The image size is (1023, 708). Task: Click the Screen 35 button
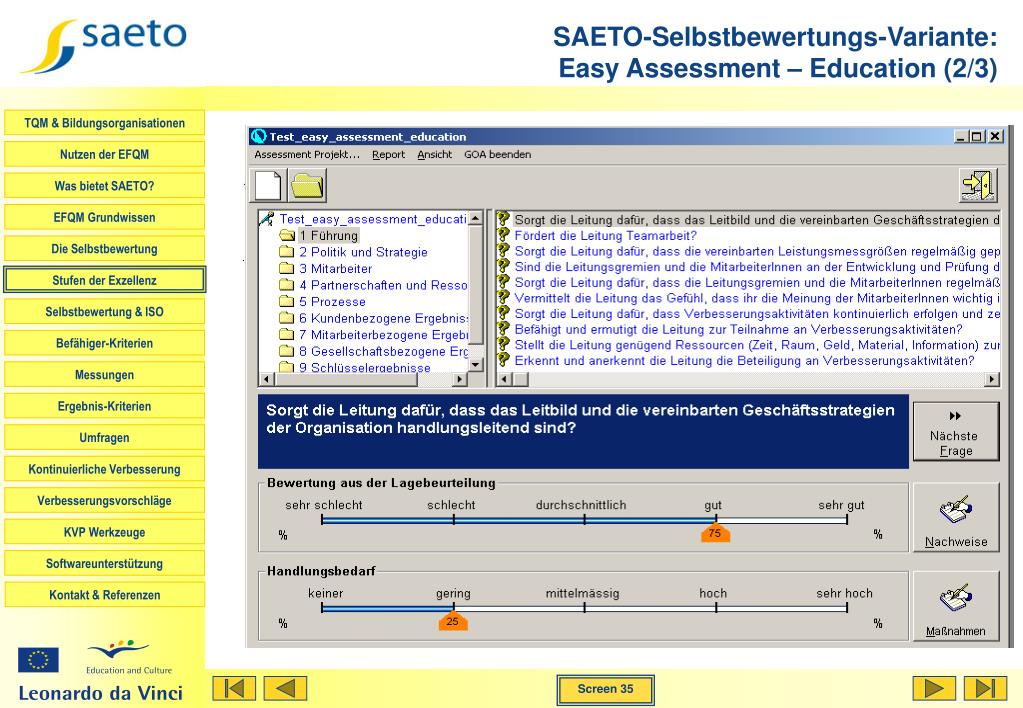point(605,689)
